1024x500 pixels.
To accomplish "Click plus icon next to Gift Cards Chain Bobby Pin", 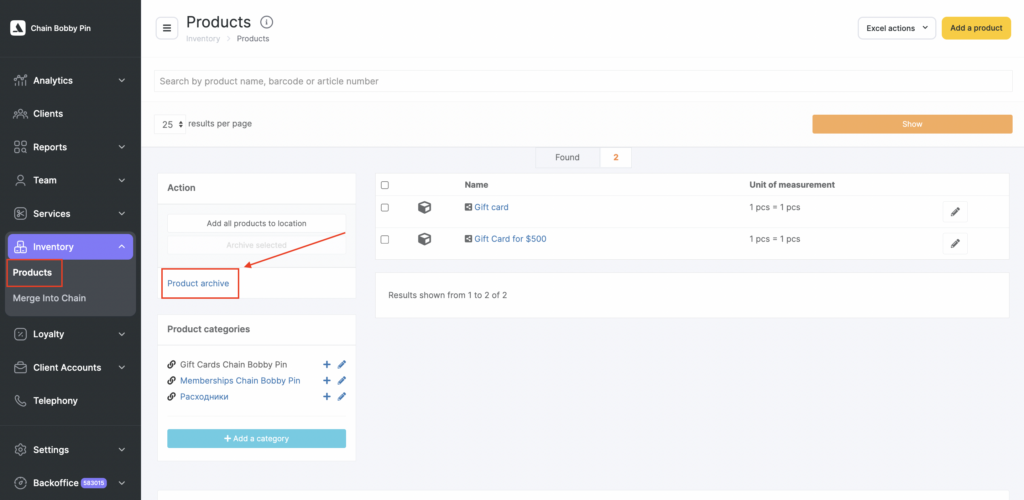I will point(327,365).
